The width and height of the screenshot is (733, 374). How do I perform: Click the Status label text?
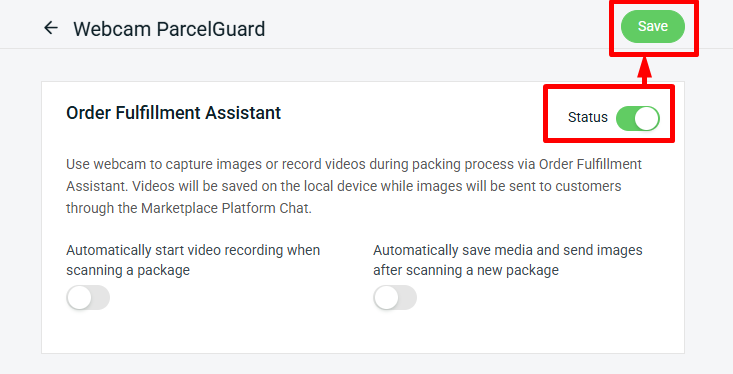point(588,117)
